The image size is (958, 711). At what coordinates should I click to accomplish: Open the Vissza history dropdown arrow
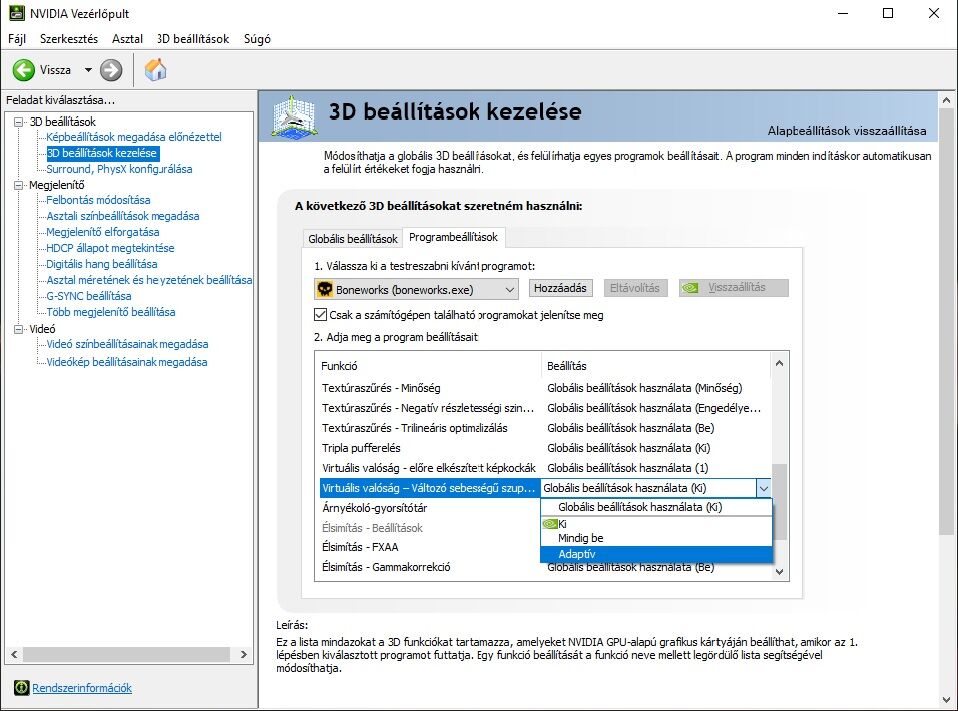(x=89, y=70)
